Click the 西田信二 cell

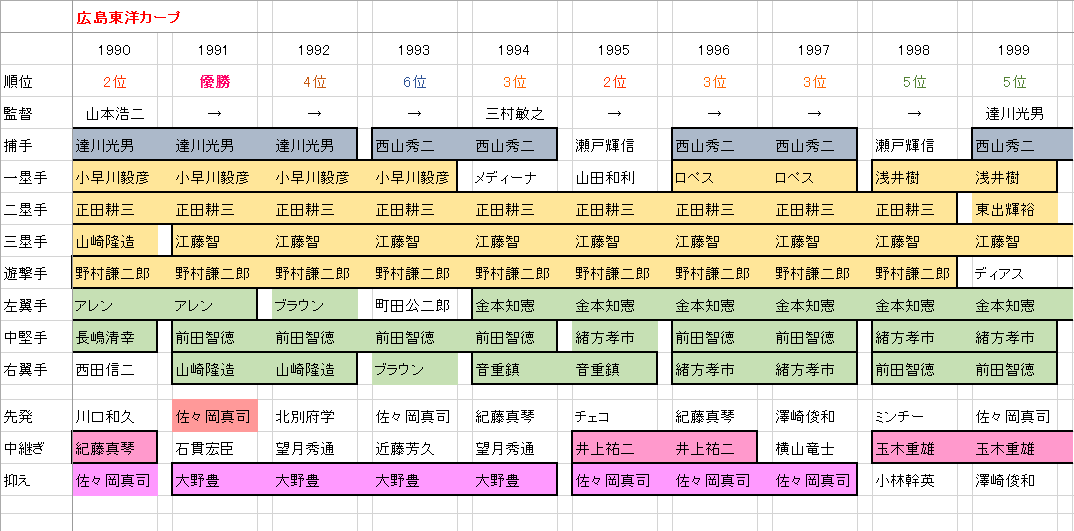(x=114, y=370)
